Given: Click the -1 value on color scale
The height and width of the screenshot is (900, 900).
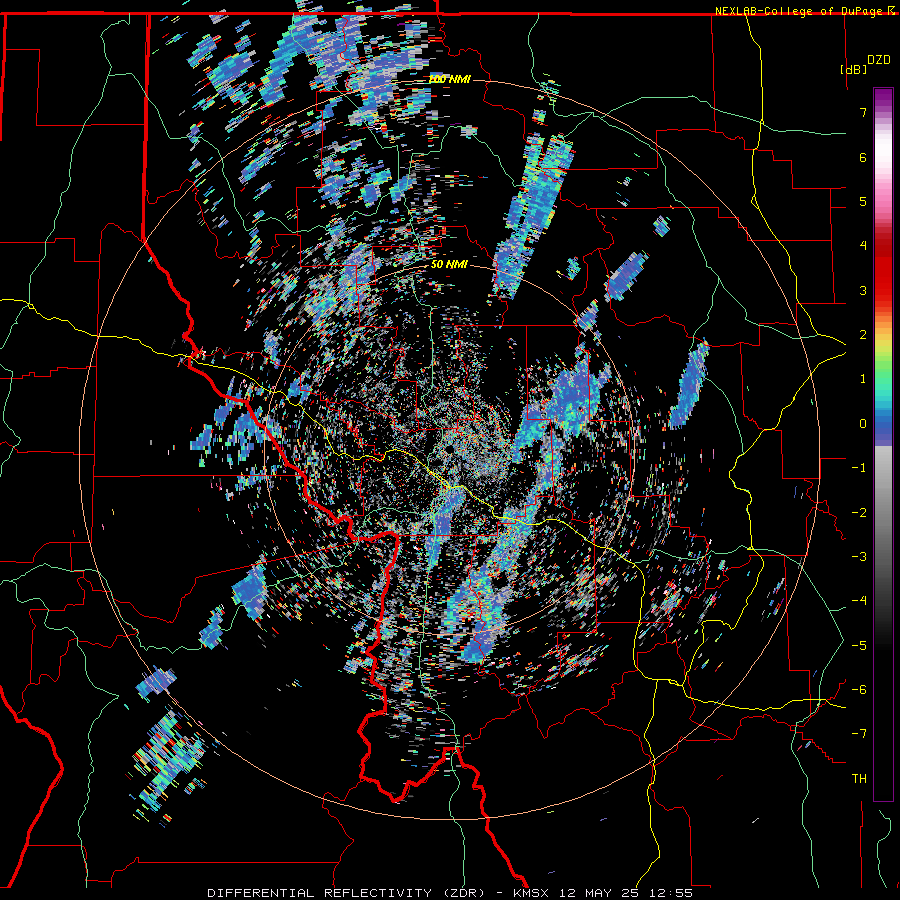Looking at the screenshot, I should point(859,468).
